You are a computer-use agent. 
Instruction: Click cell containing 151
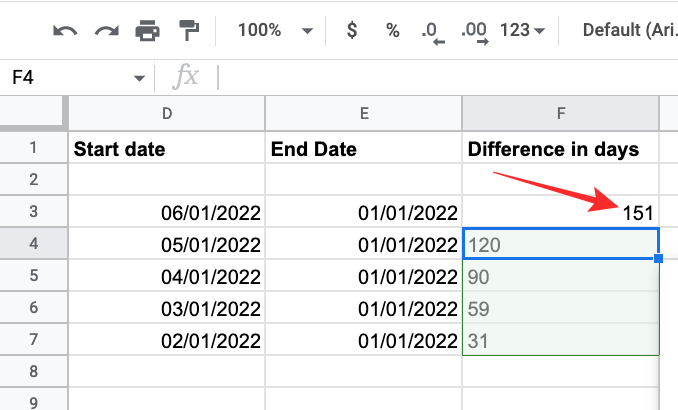coord(561,212)
